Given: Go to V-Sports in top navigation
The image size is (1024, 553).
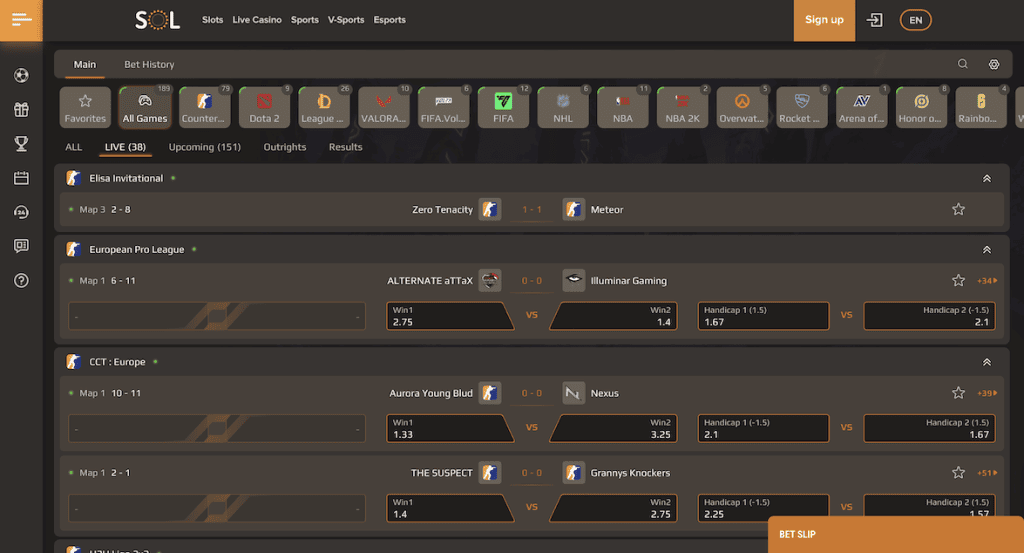Looking at the screenshot, I should (346, 20).
